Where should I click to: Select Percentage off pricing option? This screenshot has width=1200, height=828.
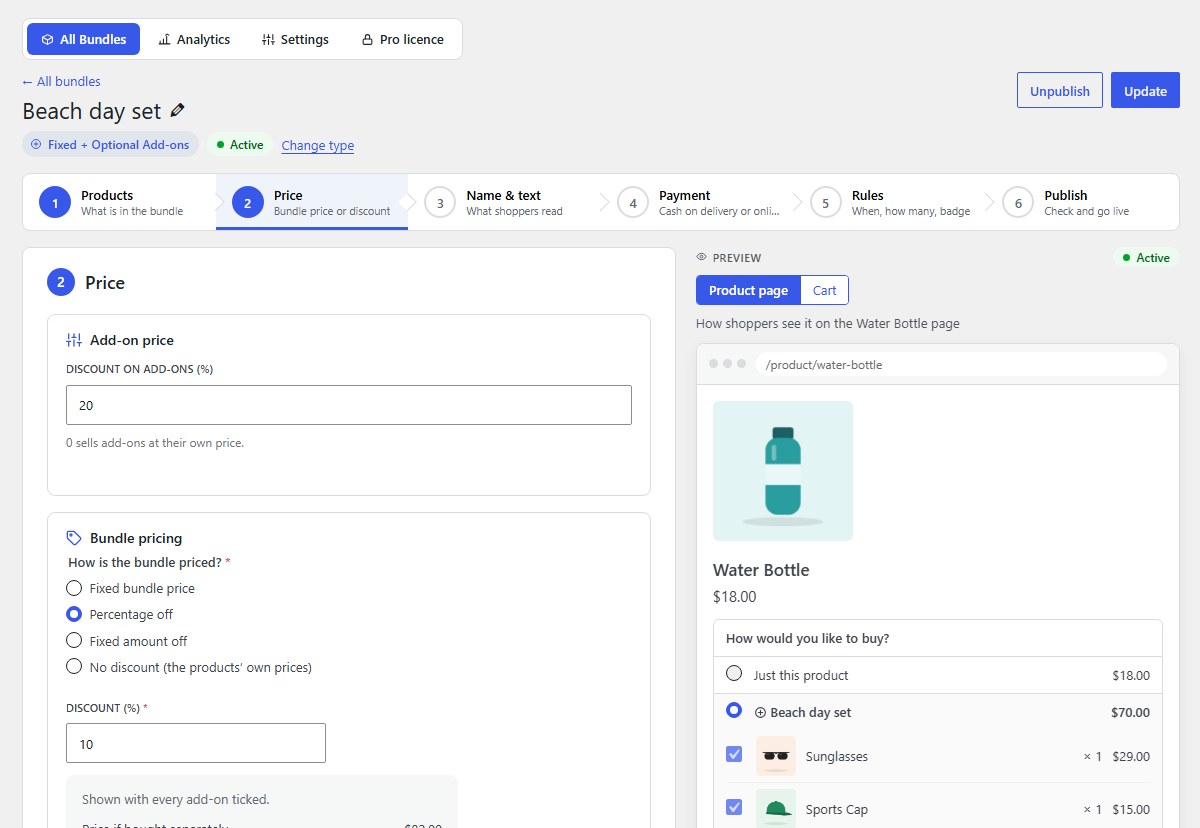pos(74,614)
